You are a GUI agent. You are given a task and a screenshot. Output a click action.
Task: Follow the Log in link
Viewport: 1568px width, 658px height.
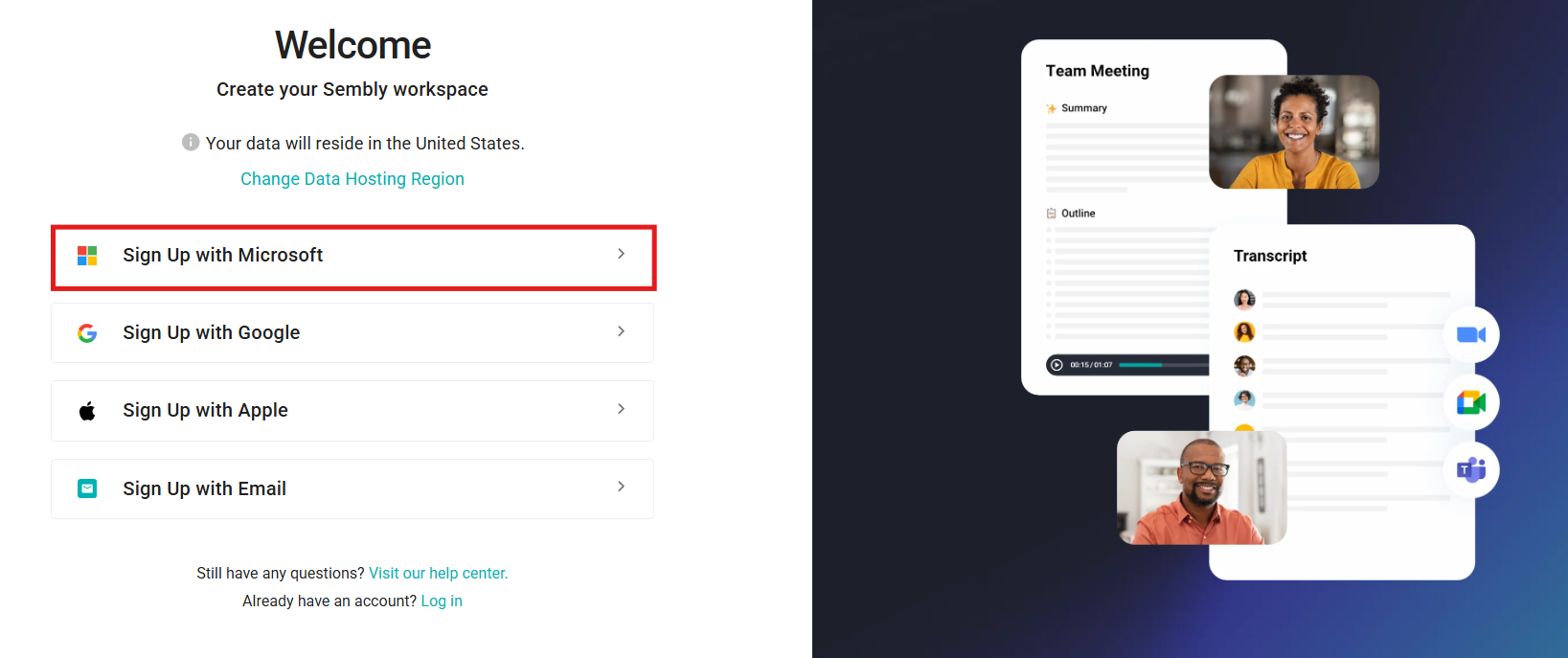coord(442,601)
